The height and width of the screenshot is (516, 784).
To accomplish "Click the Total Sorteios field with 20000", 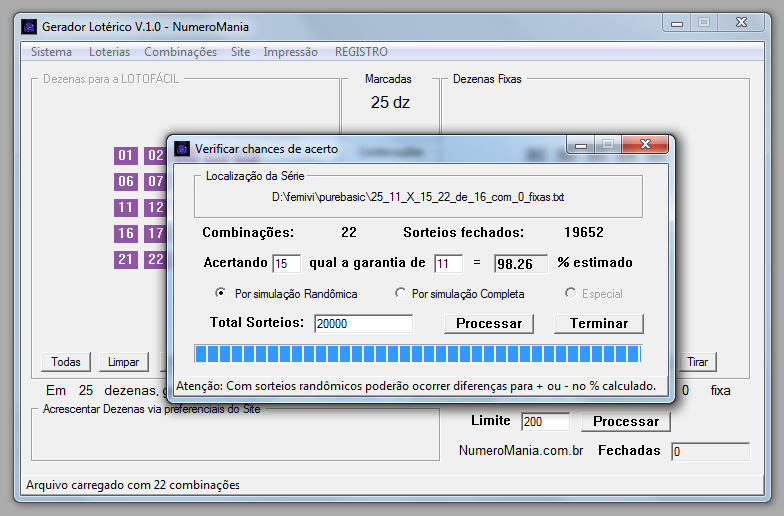I will (364, 324).
